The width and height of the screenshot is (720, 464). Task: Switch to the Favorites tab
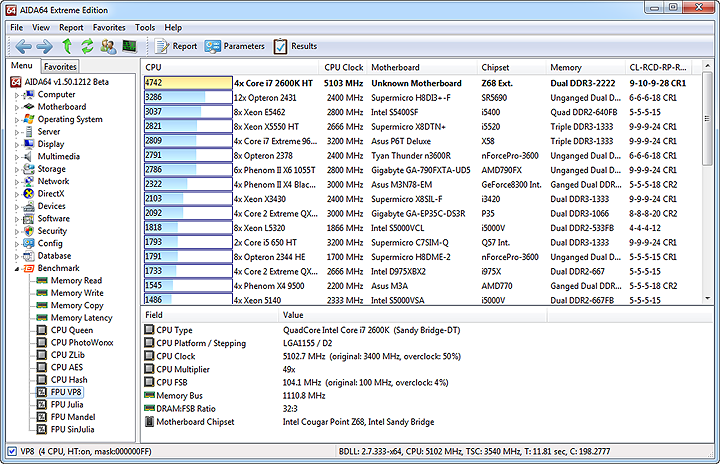pyautogui.click(x=60, y=67)
